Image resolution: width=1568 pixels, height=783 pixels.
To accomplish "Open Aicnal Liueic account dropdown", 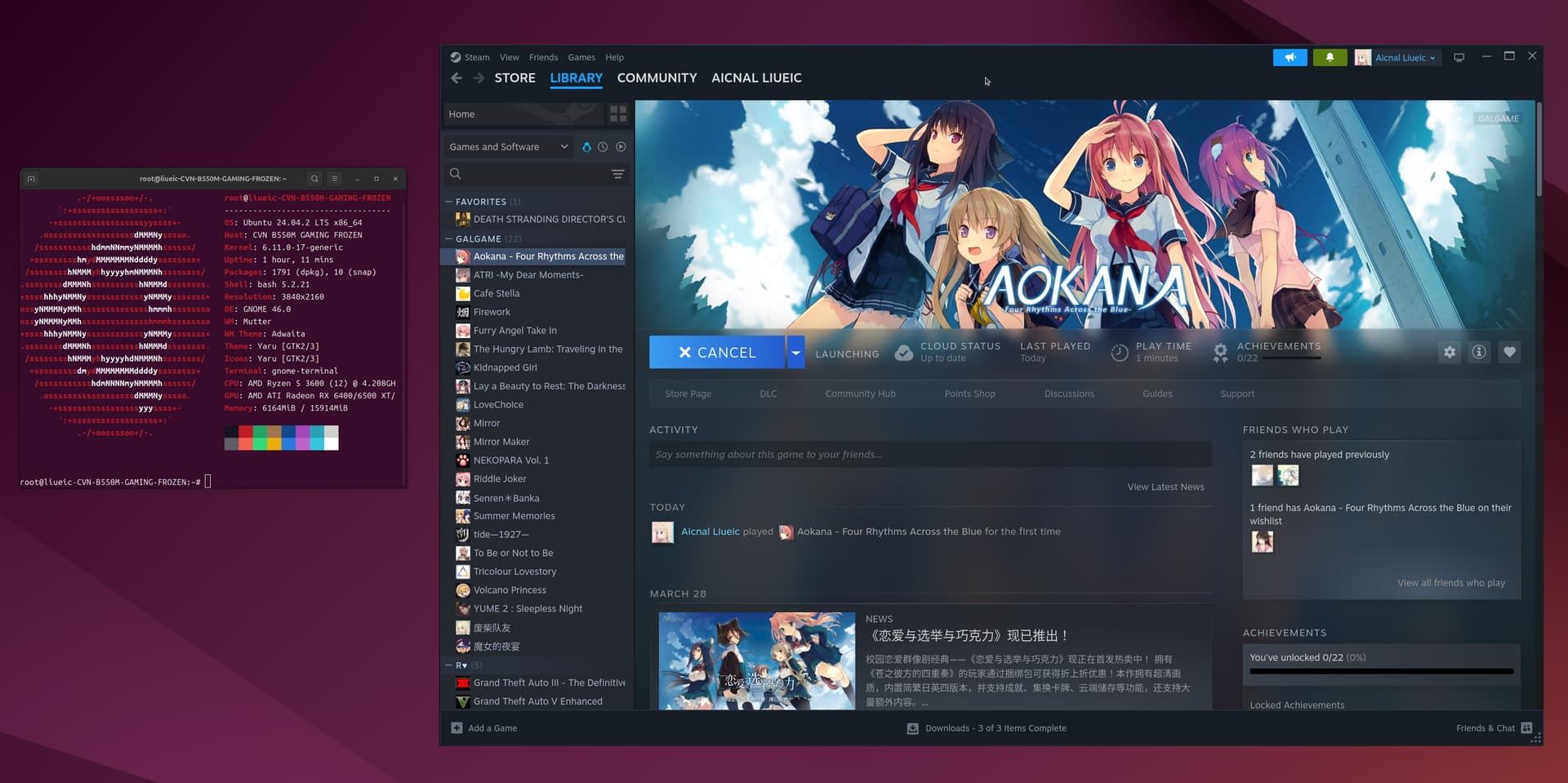I will coord(1398,58).
